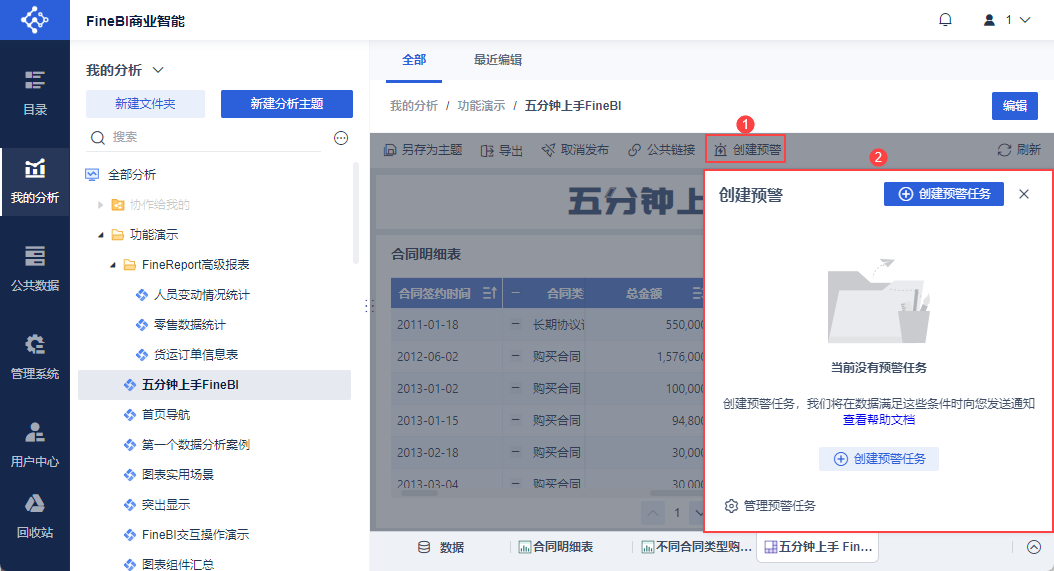
Task: Click the search magnifier icon
Action: (x=97, y=137)
